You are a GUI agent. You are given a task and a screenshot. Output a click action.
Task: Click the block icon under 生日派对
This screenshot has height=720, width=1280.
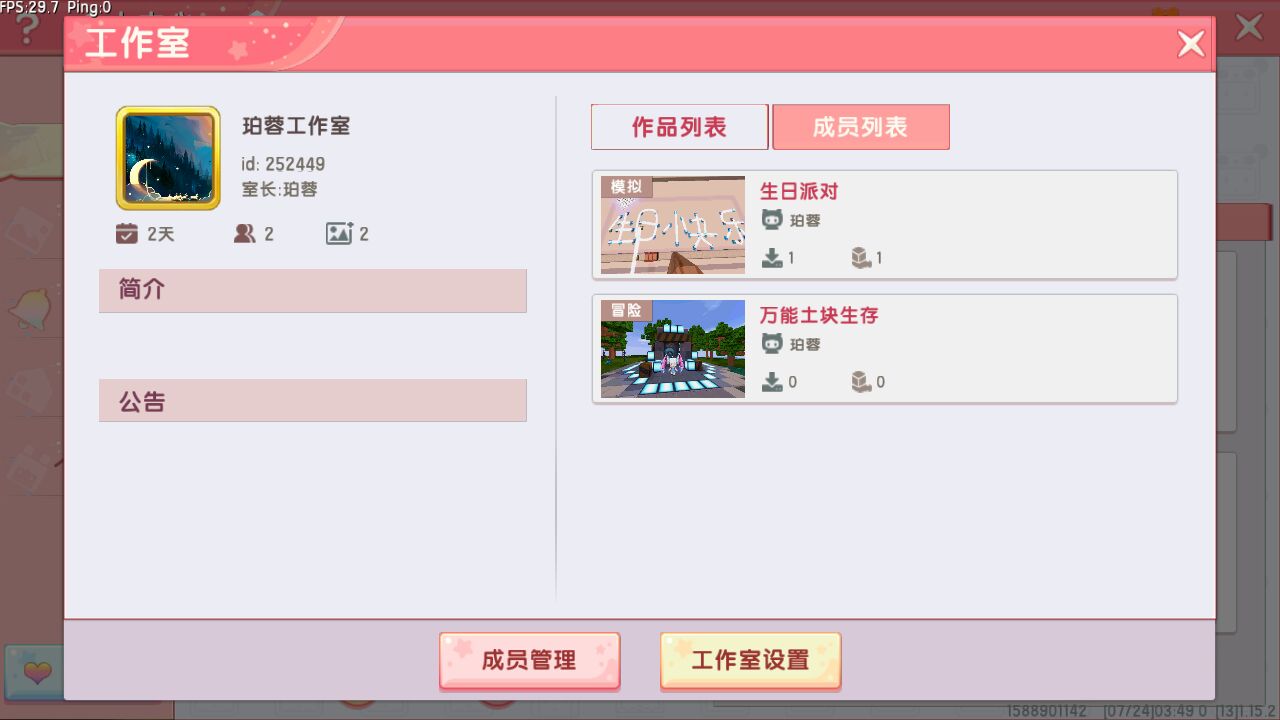861,258
